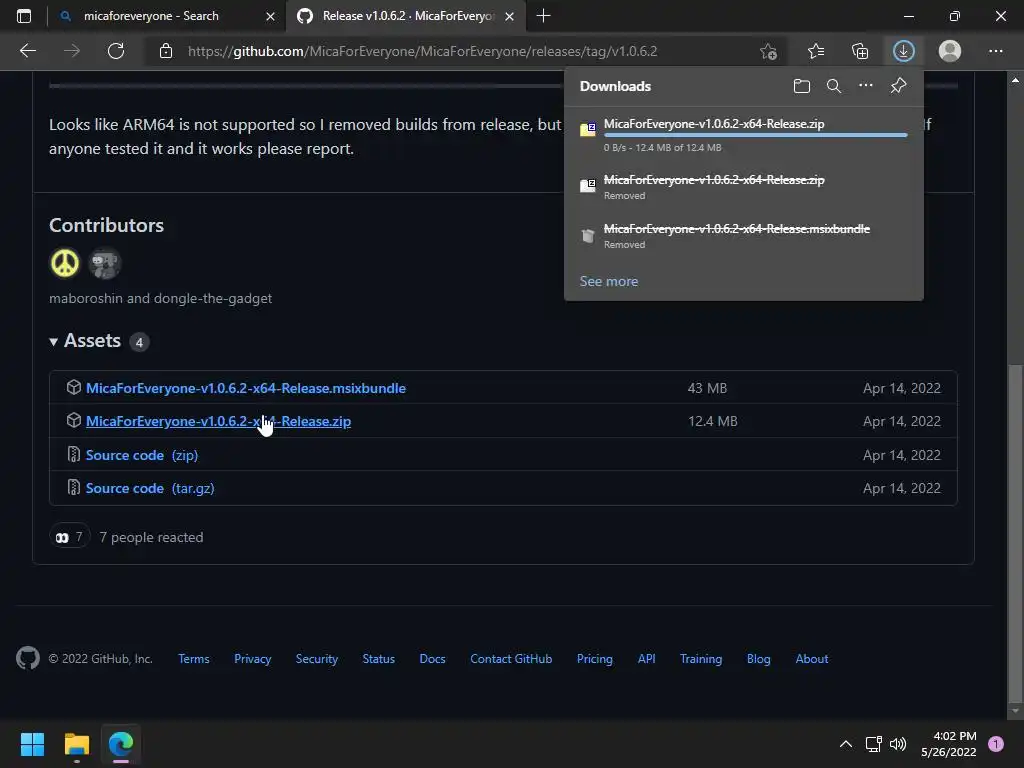Click the zip file icon of active download
Viewport: 1024px width, 768px height.
tap(588, 129)
